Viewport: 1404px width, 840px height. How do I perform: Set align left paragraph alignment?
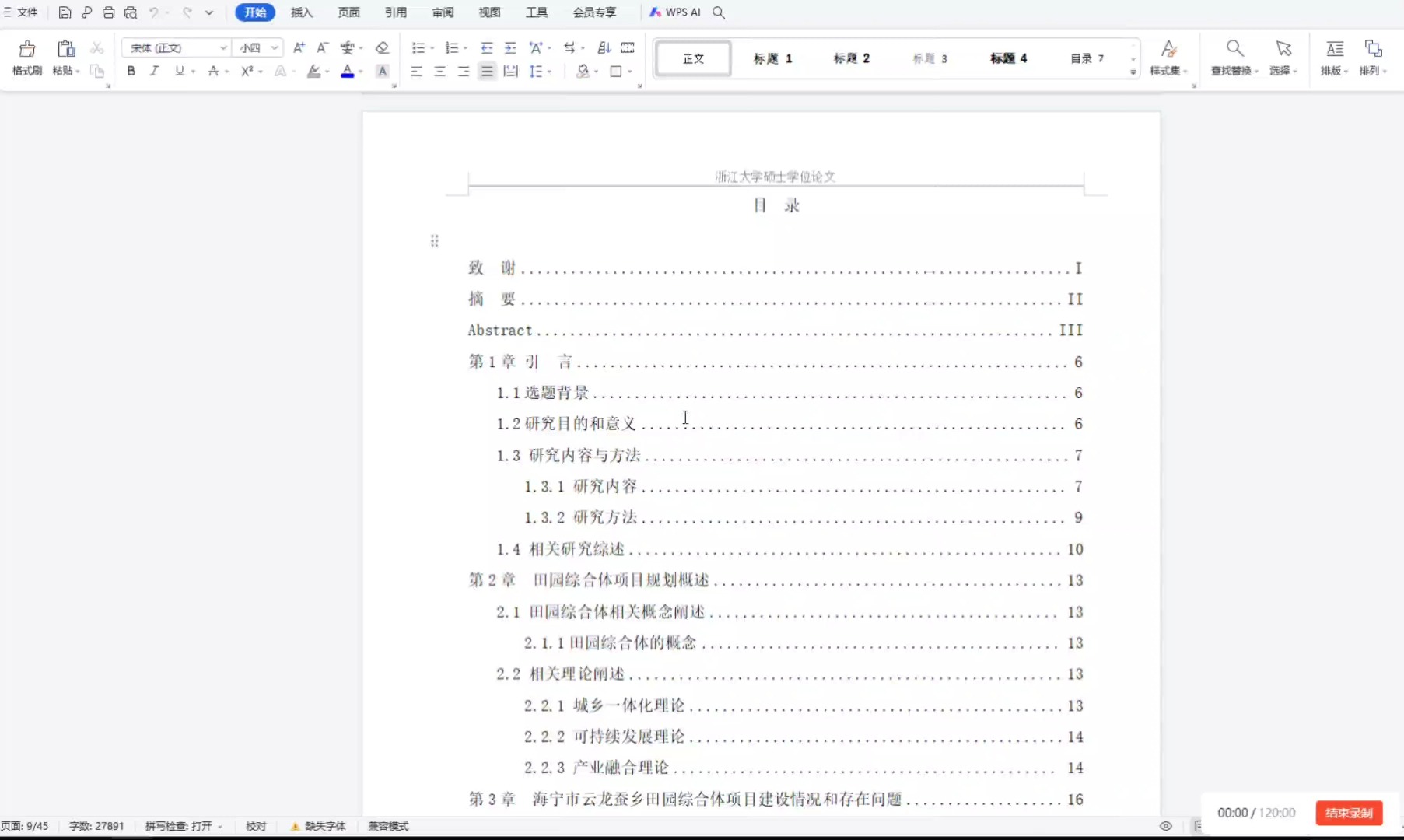pyautogui.click(x=417, y=72)
